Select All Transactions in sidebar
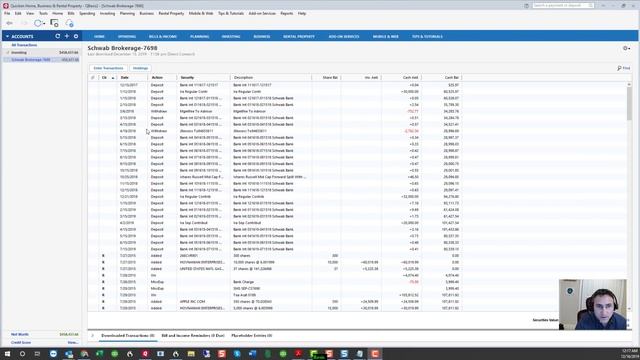The image size is (640, 360). pyautogui.click(x=24, y=45)
